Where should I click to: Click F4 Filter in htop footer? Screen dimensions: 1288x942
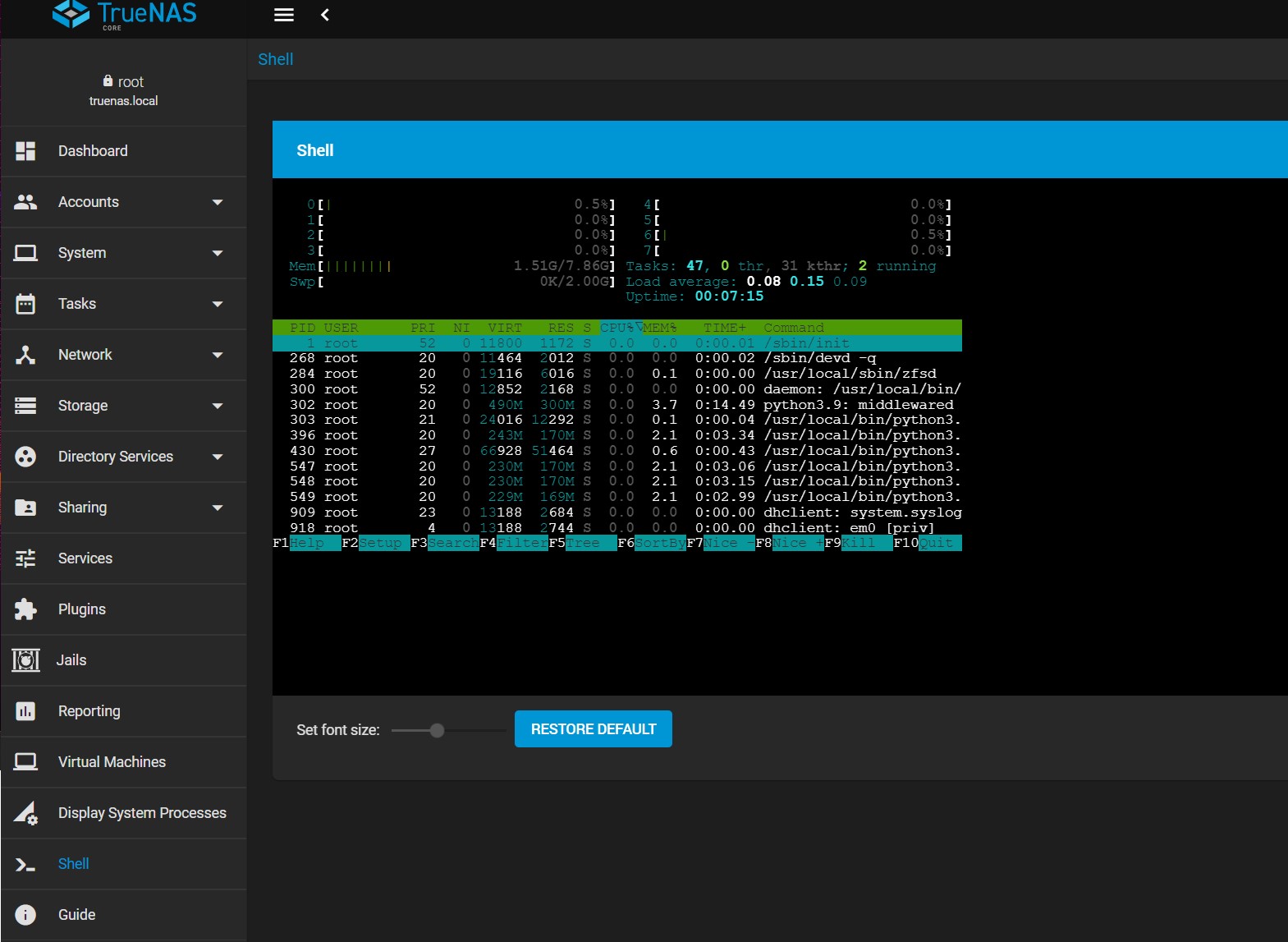click(x=514, y=543)
